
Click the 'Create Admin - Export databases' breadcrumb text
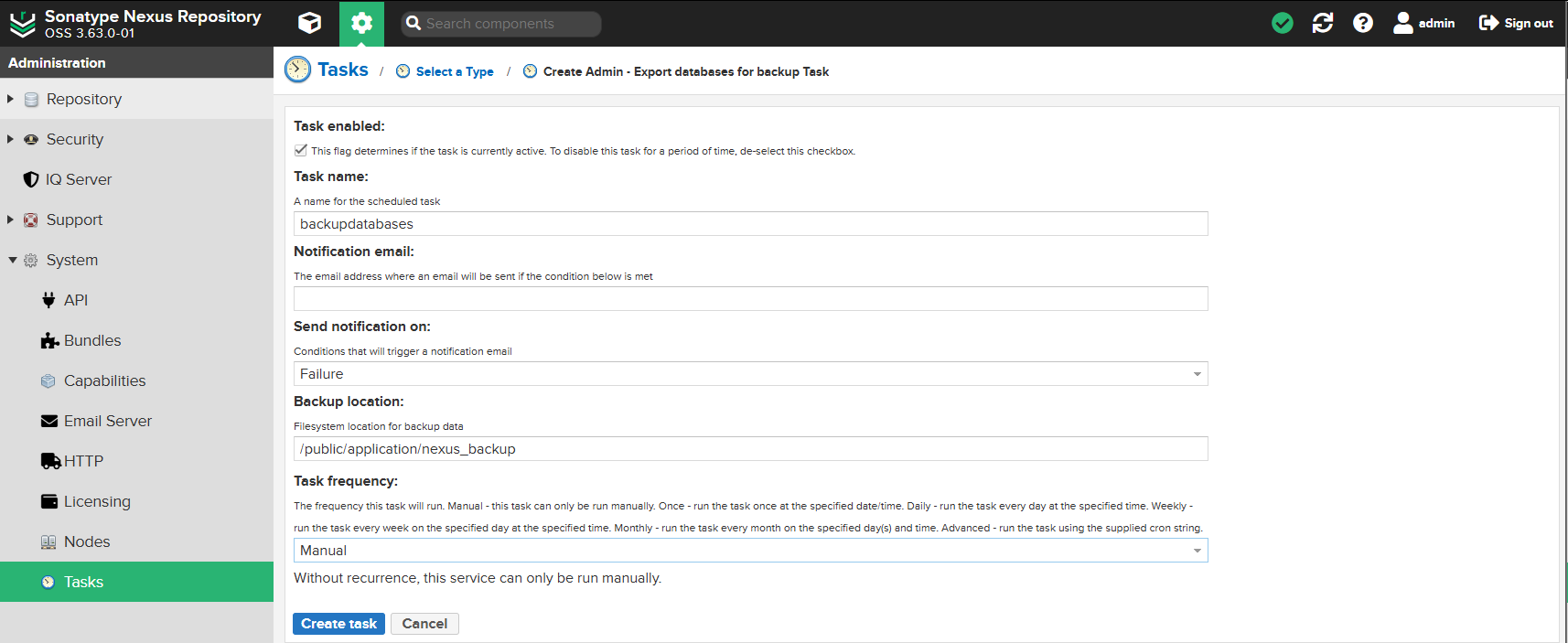[x=686, y=71]
